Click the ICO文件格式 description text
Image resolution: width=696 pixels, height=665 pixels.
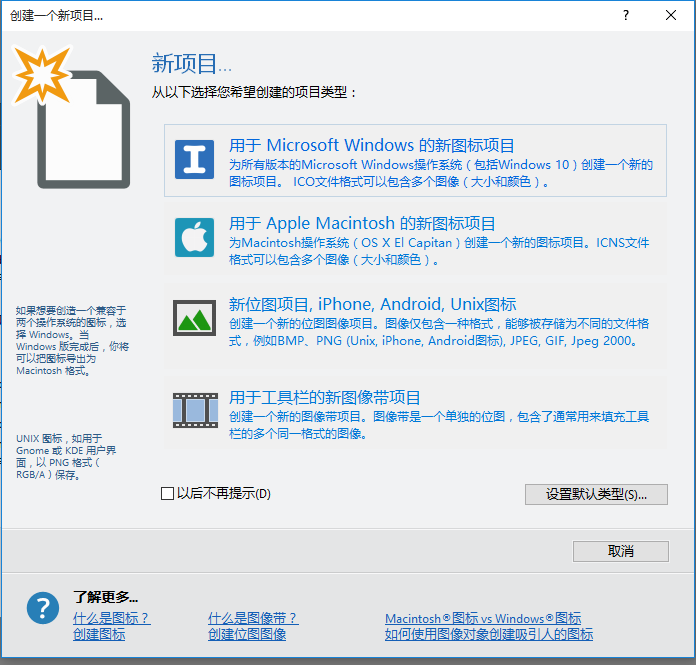coord(440,173)
